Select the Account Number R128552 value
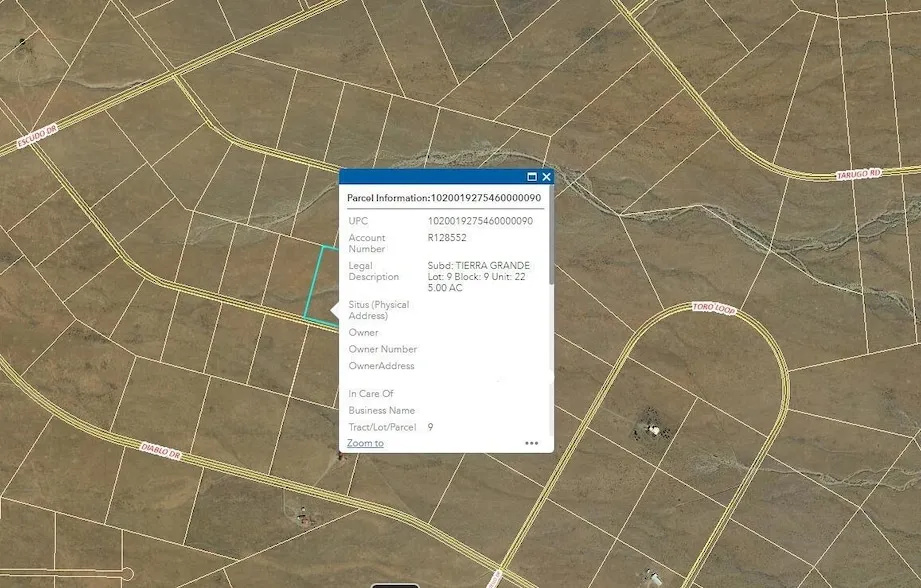The height and width of the screenshot is (588, 921). [x=447, y=238]
